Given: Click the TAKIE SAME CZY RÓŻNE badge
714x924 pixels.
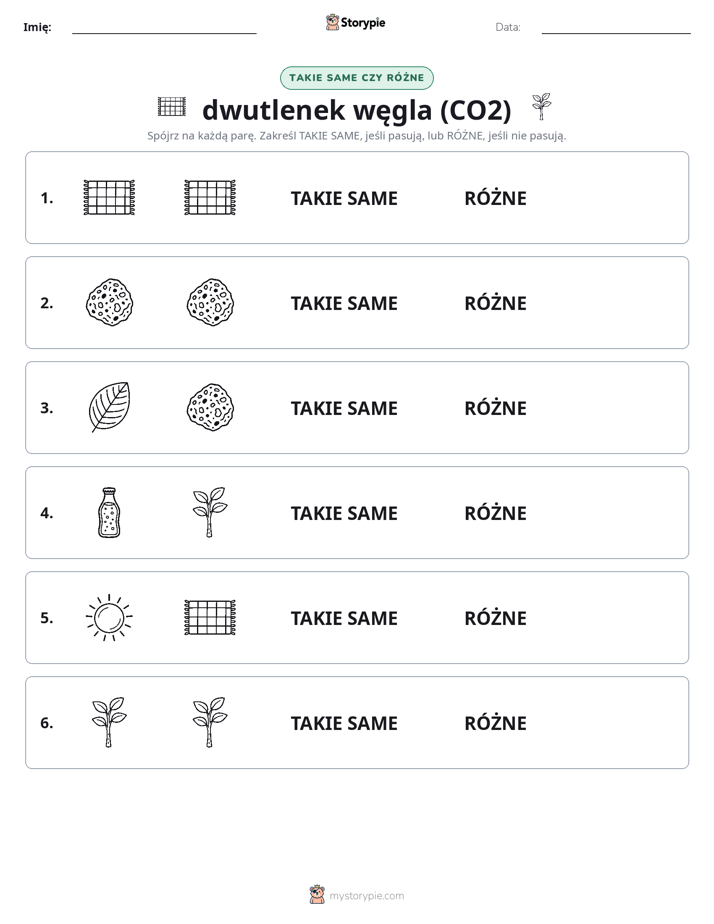Looking at the screenshot, I should 356,78.
